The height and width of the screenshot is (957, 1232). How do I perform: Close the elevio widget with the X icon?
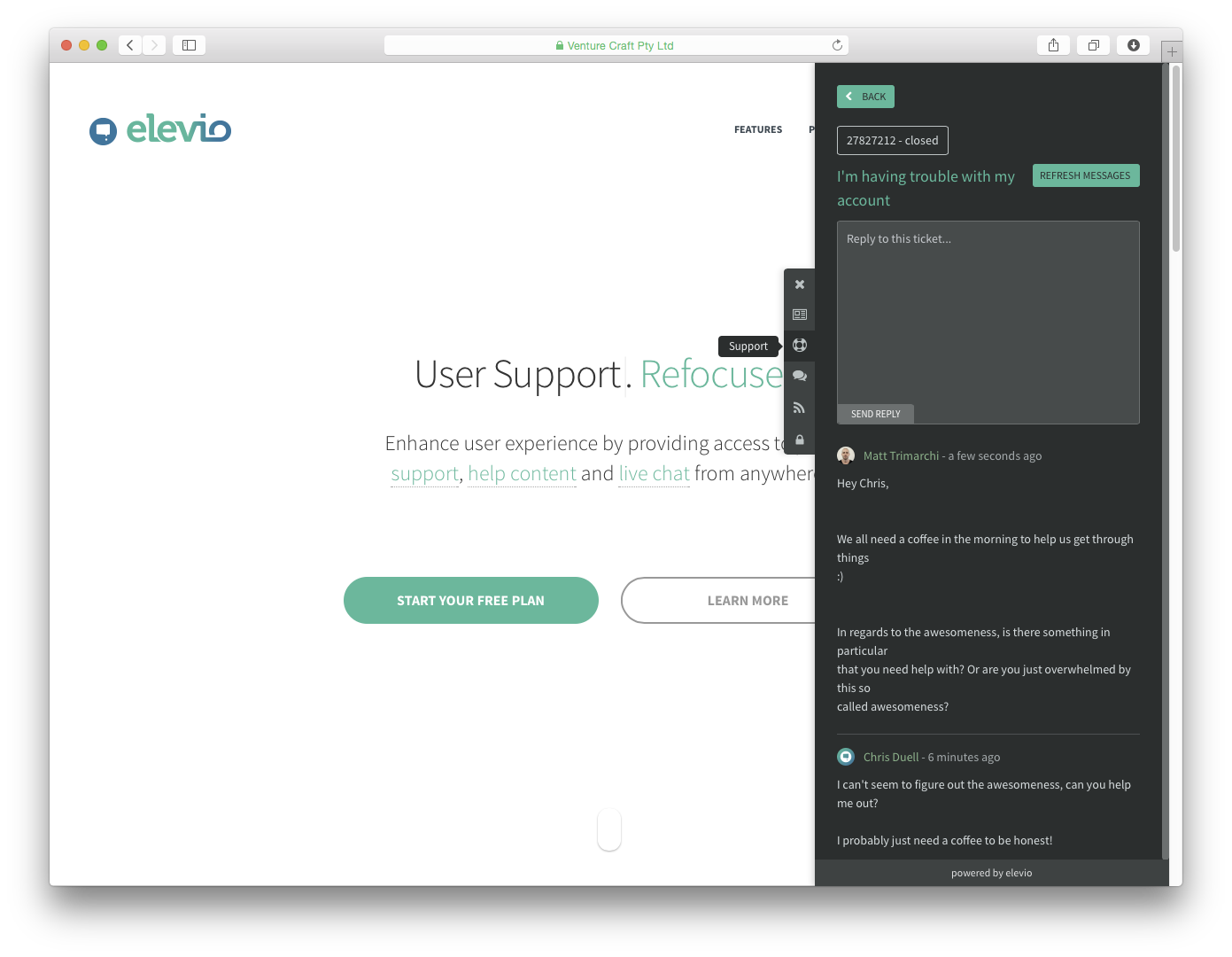tap(800, 284)
